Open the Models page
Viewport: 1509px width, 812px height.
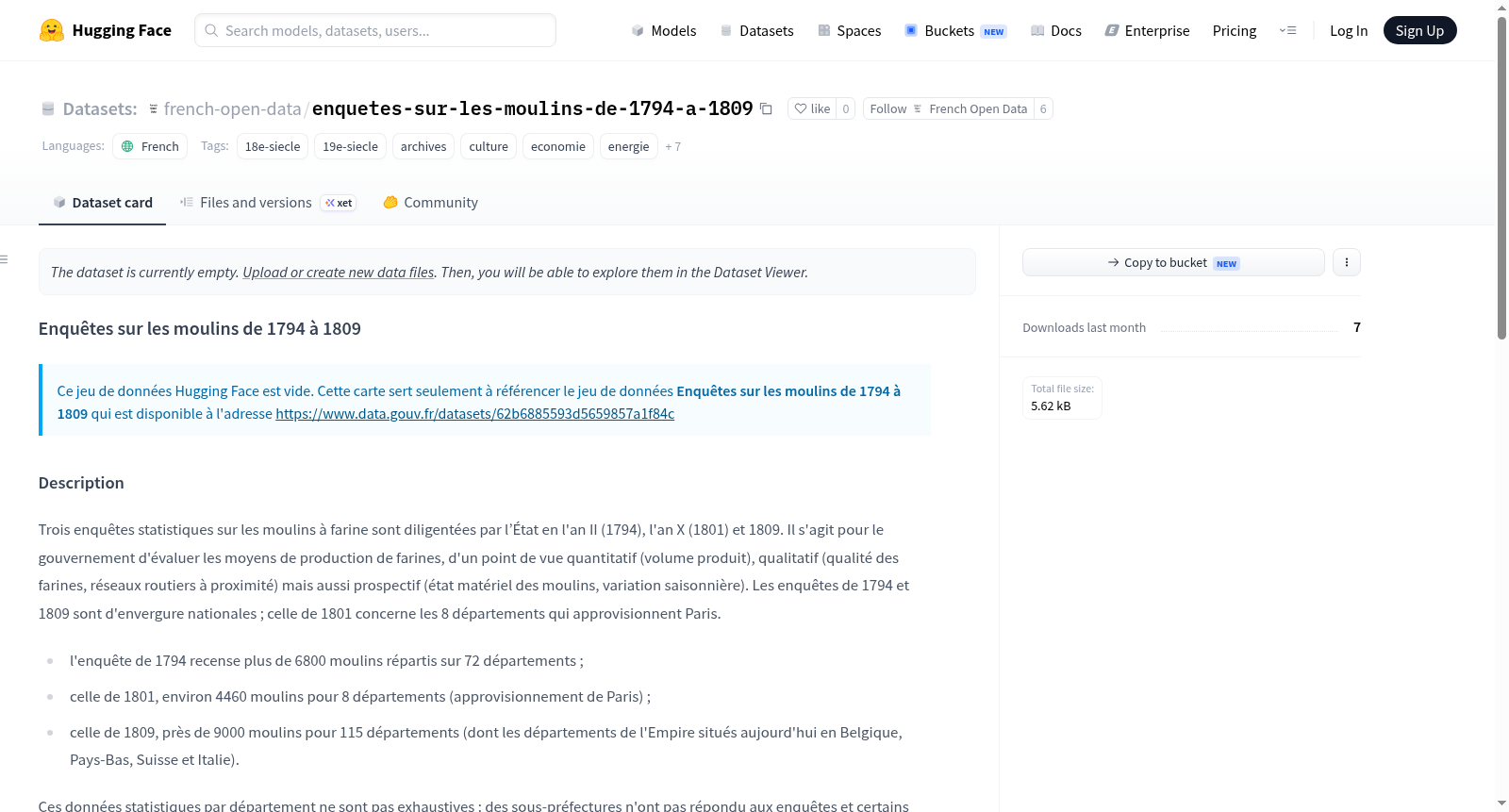coord(664,31)
